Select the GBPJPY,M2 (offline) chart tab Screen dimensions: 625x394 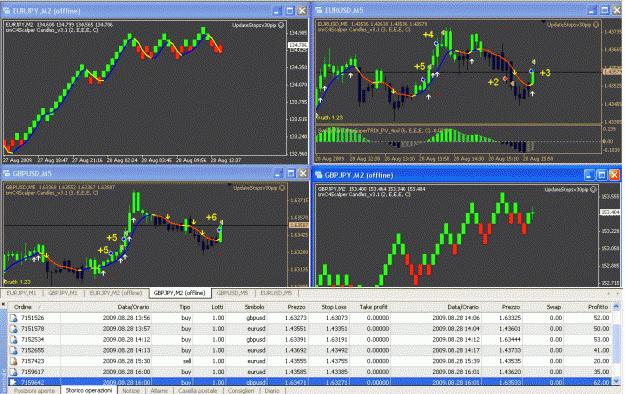(x=180, y=293)
